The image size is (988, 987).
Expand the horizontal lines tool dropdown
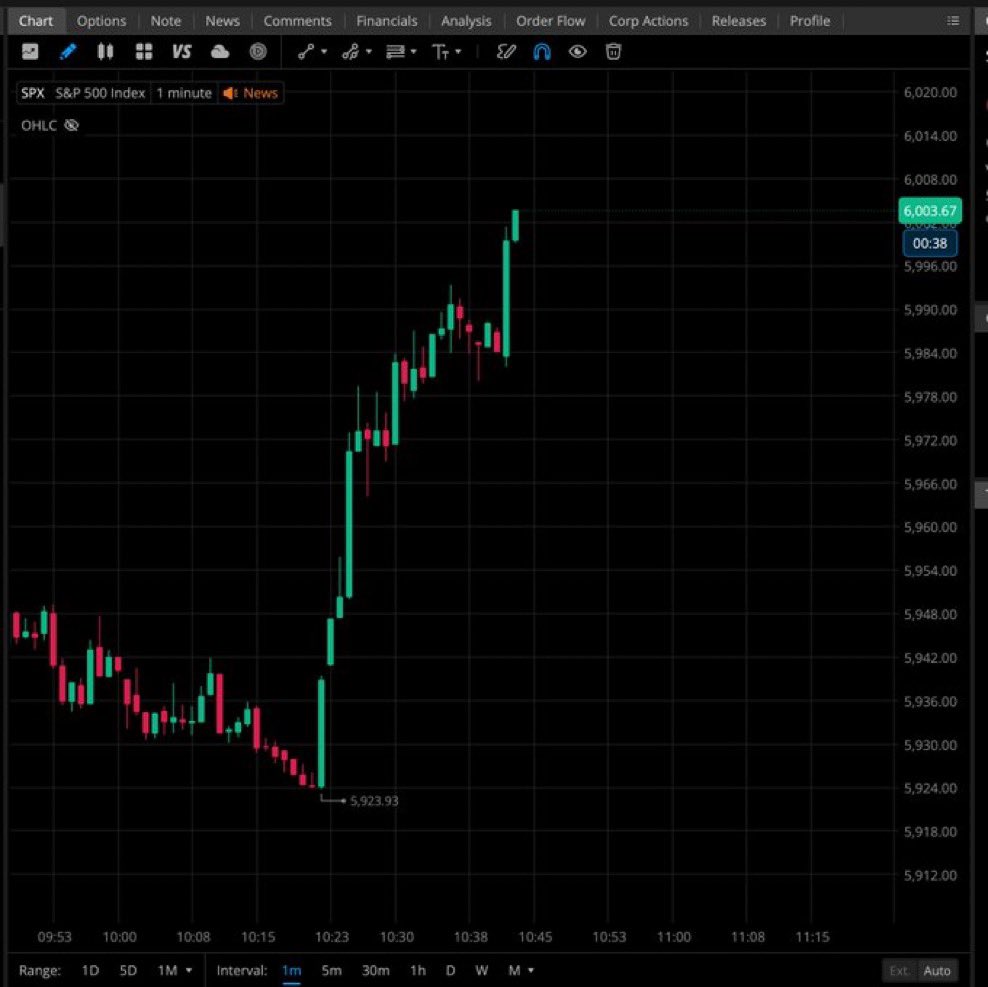coord(413,51)
